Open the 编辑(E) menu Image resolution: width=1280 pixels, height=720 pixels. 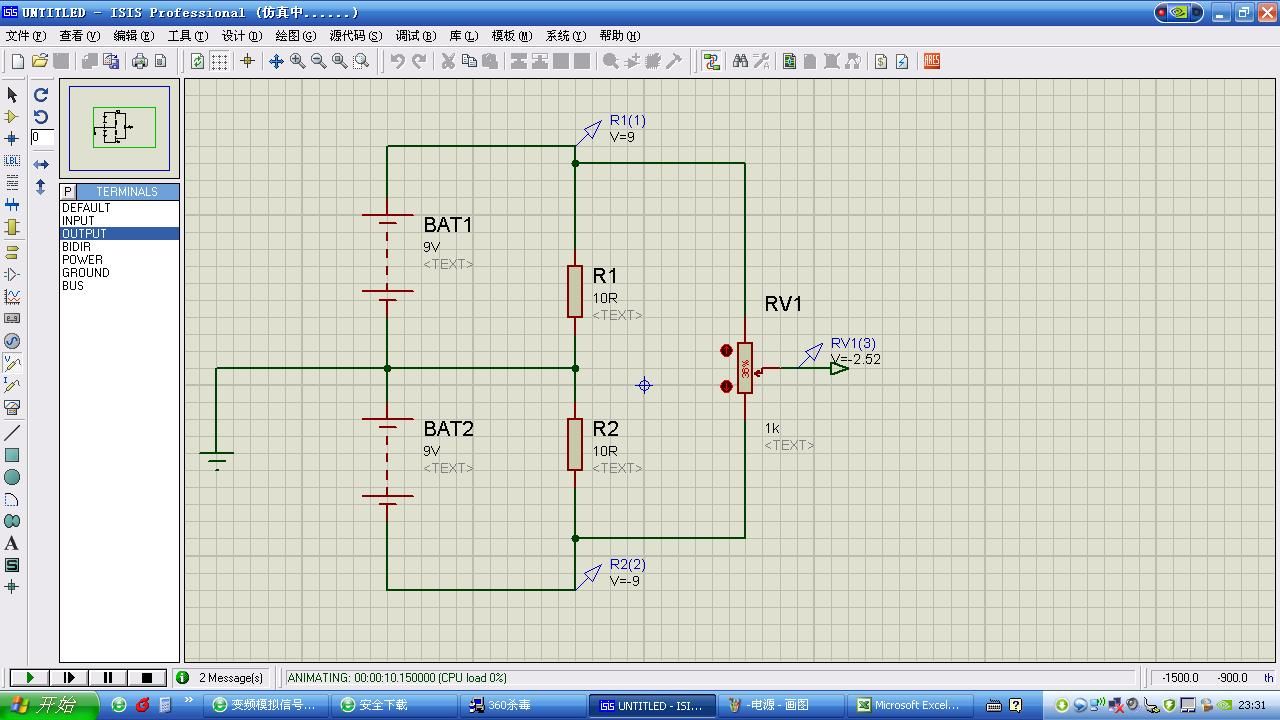133,35
